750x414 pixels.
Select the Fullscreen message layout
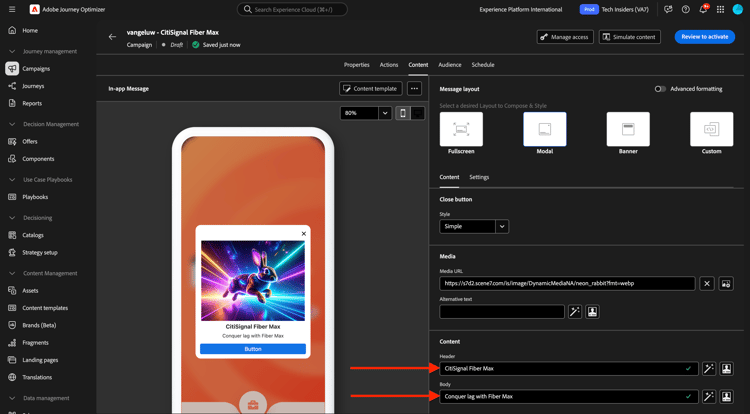pyautogui.click(x=461, y=130)
